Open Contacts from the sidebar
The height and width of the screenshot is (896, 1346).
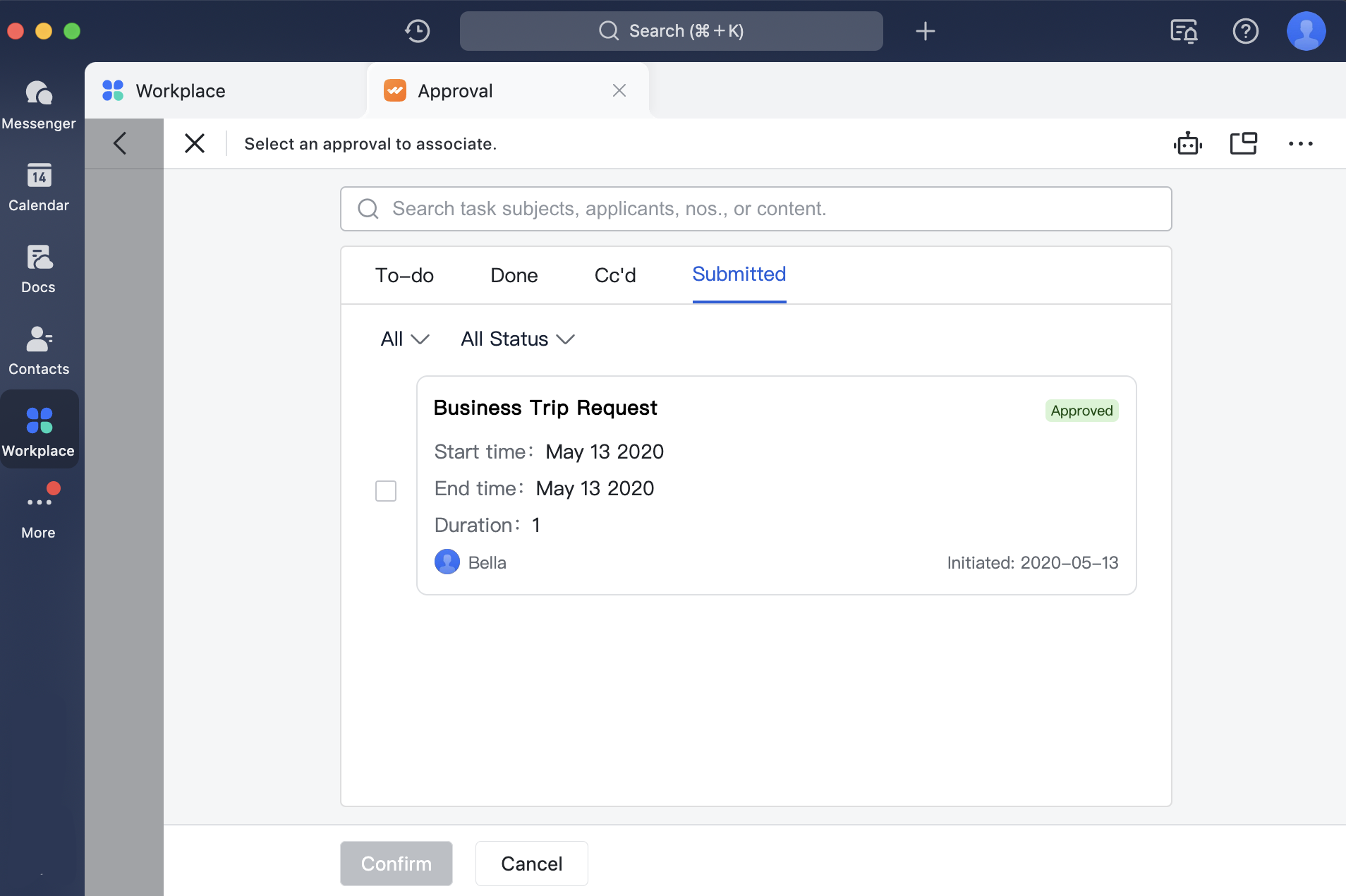pos(40,349)
